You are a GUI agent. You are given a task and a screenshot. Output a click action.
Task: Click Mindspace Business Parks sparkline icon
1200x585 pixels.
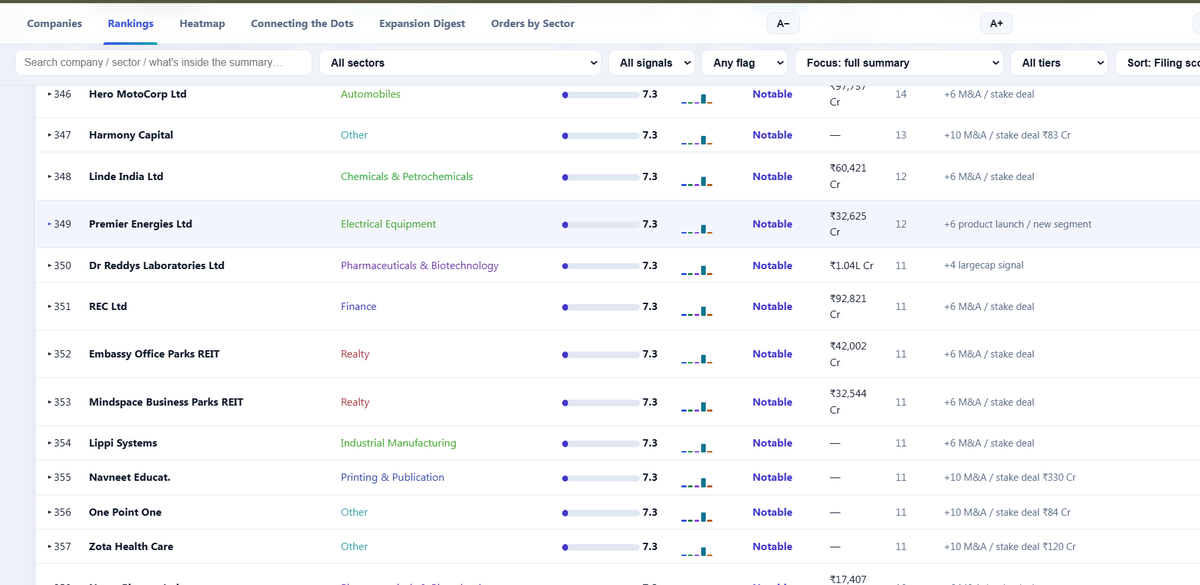696,406
